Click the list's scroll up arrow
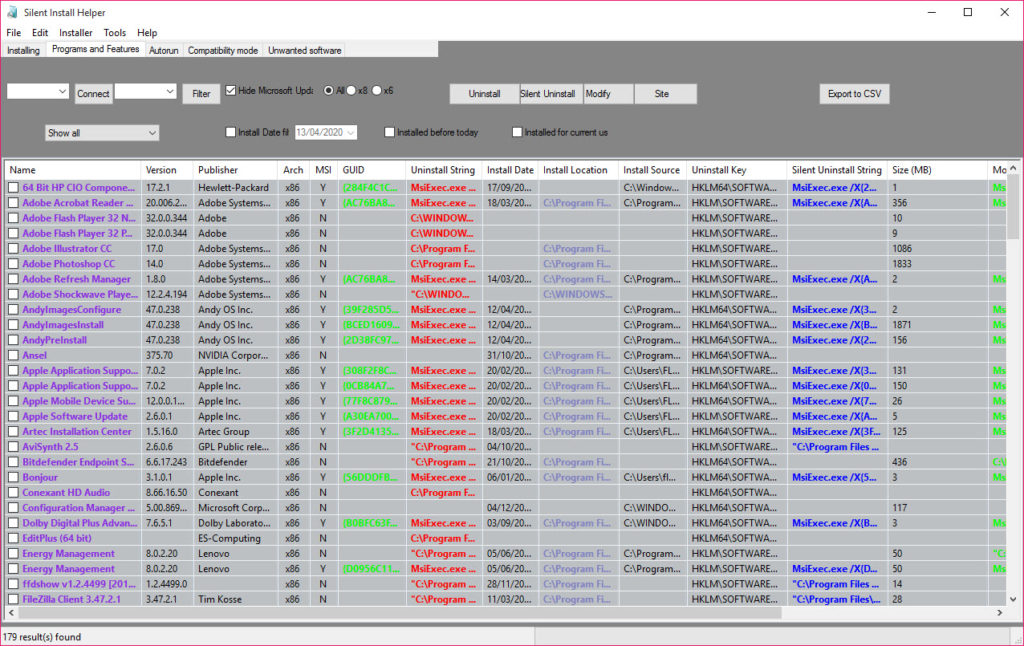Screen dimensions: 1024x646 tap(1013, 168)
